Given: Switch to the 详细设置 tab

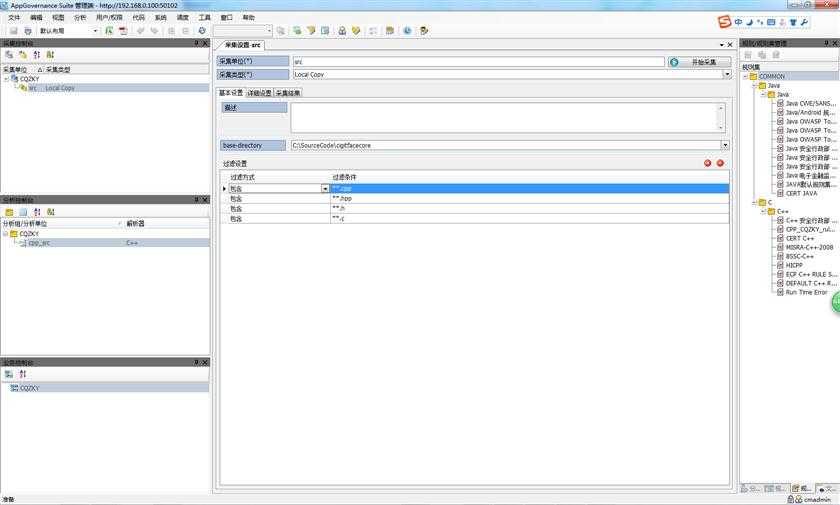Looking at the screenshot, I should pos(259,93).
